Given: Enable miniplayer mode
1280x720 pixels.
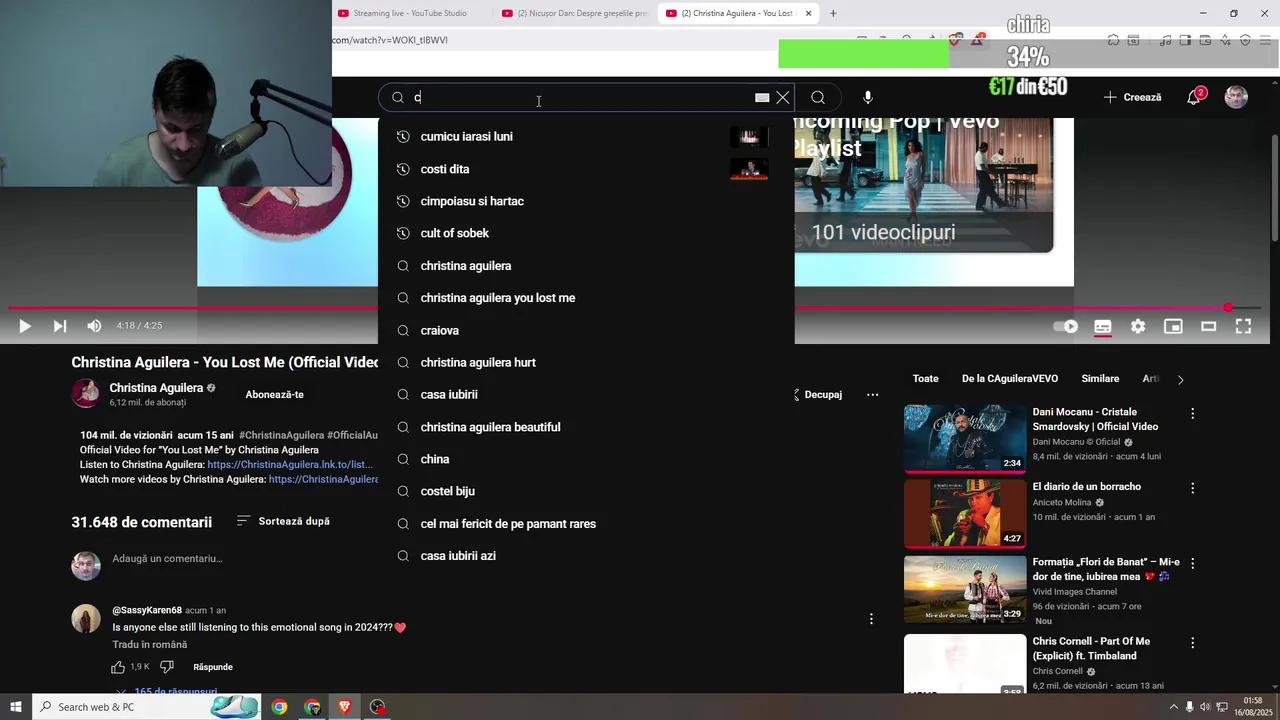Looking at the screenshot, I should point(1173,326).
